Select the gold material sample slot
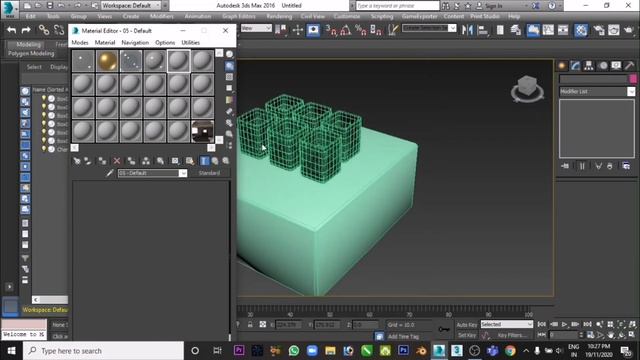 point(107,61)
